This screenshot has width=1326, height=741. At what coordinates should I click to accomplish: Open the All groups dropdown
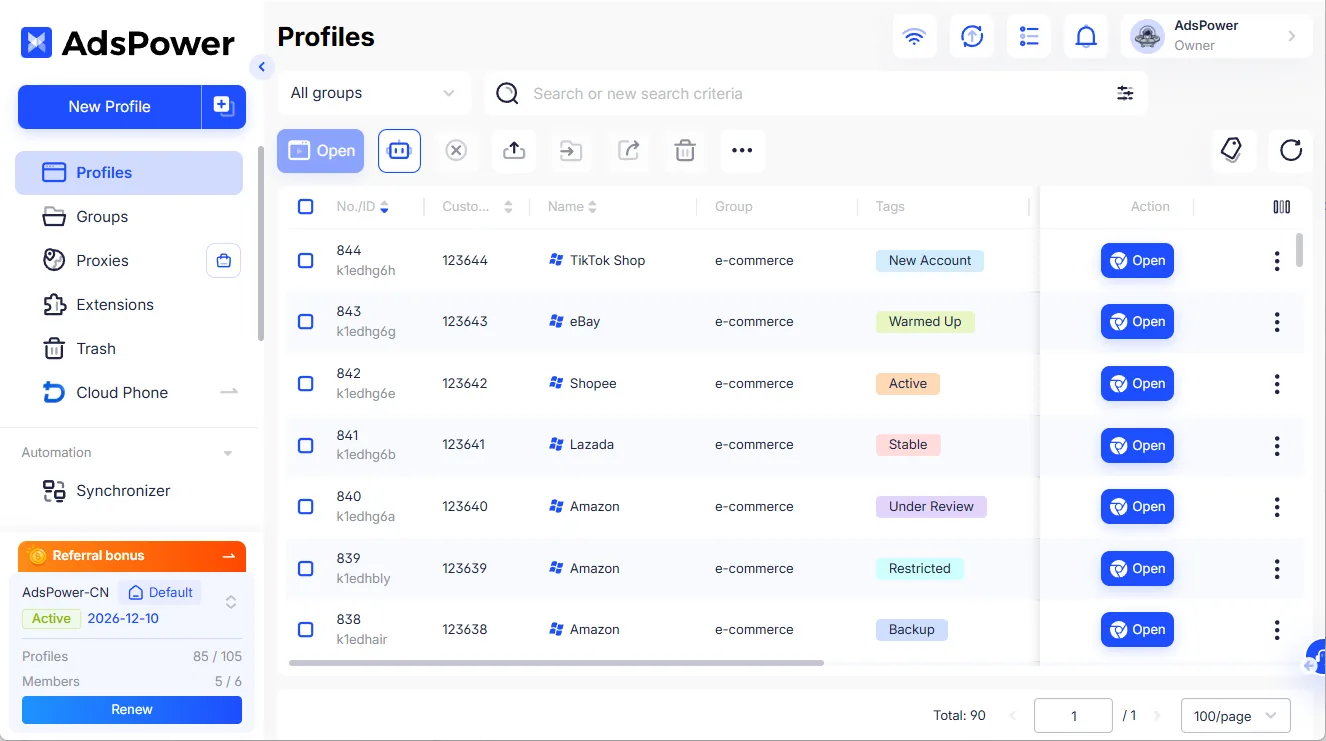pos(374,93)
